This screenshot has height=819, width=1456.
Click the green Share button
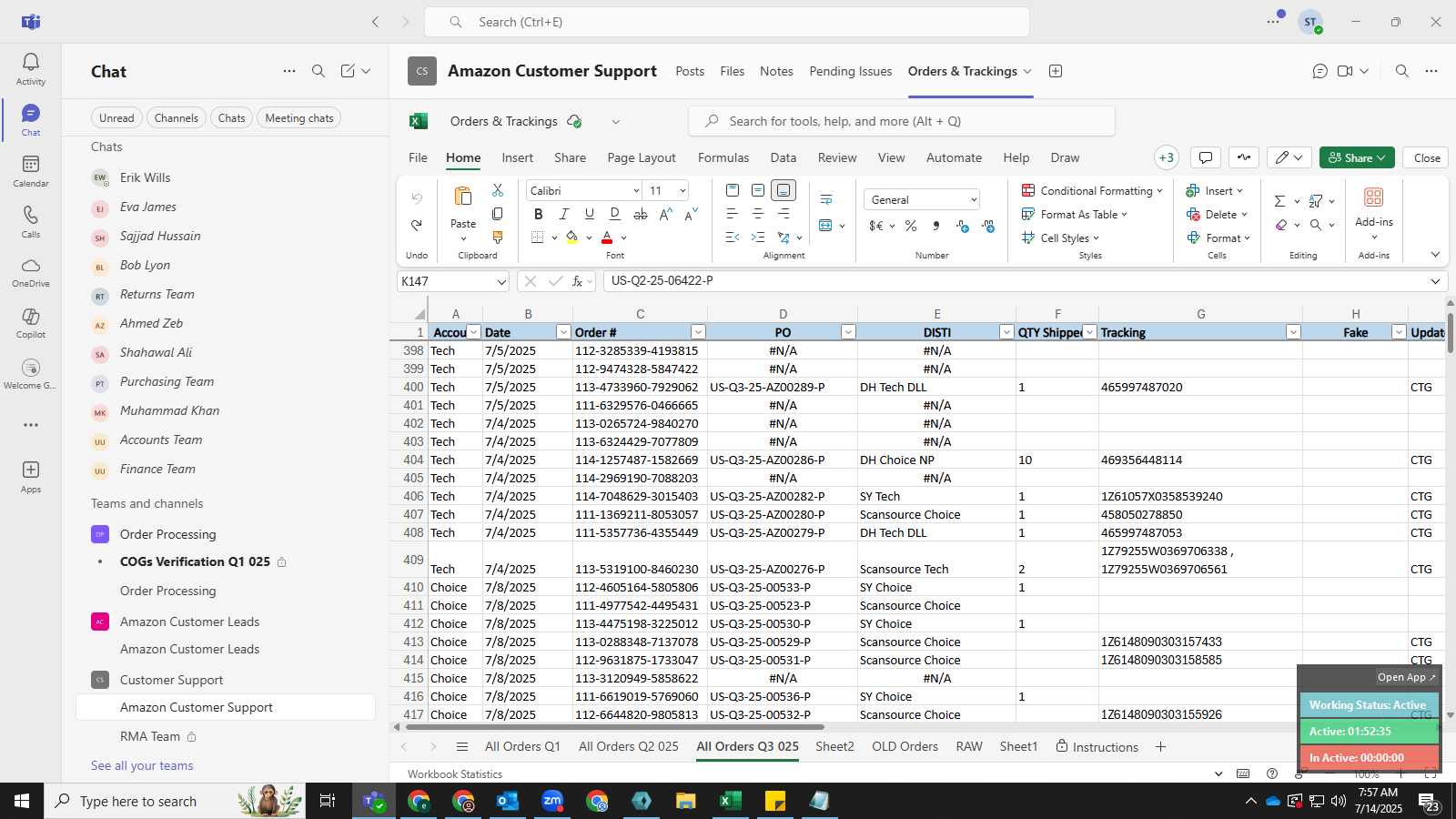pyautogui.click(x=1357, y=157)
